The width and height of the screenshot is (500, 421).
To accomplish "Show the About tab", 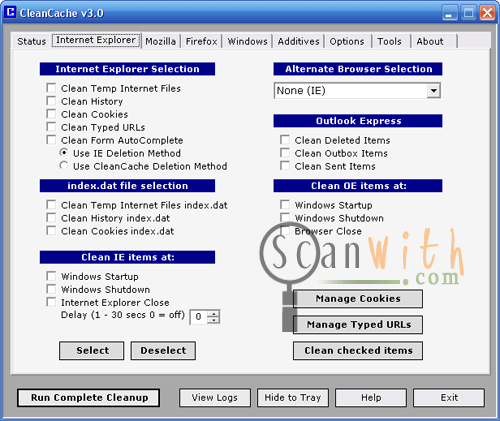I will pyautogui.click(x=430, y=41).
